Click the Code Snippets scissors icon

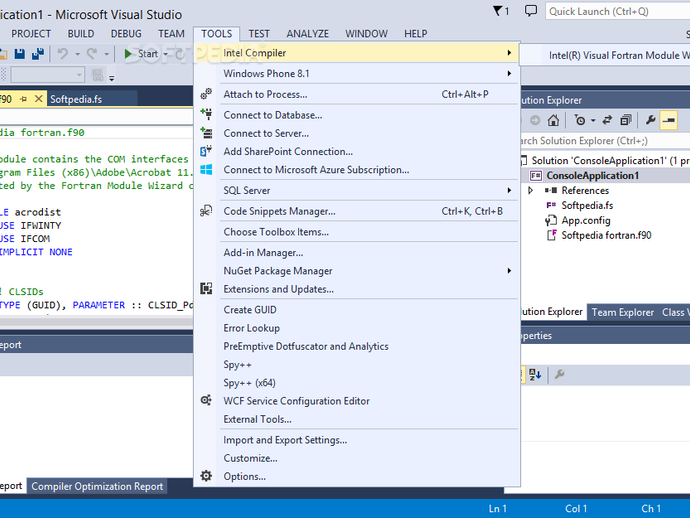click(x=206, y=211)
